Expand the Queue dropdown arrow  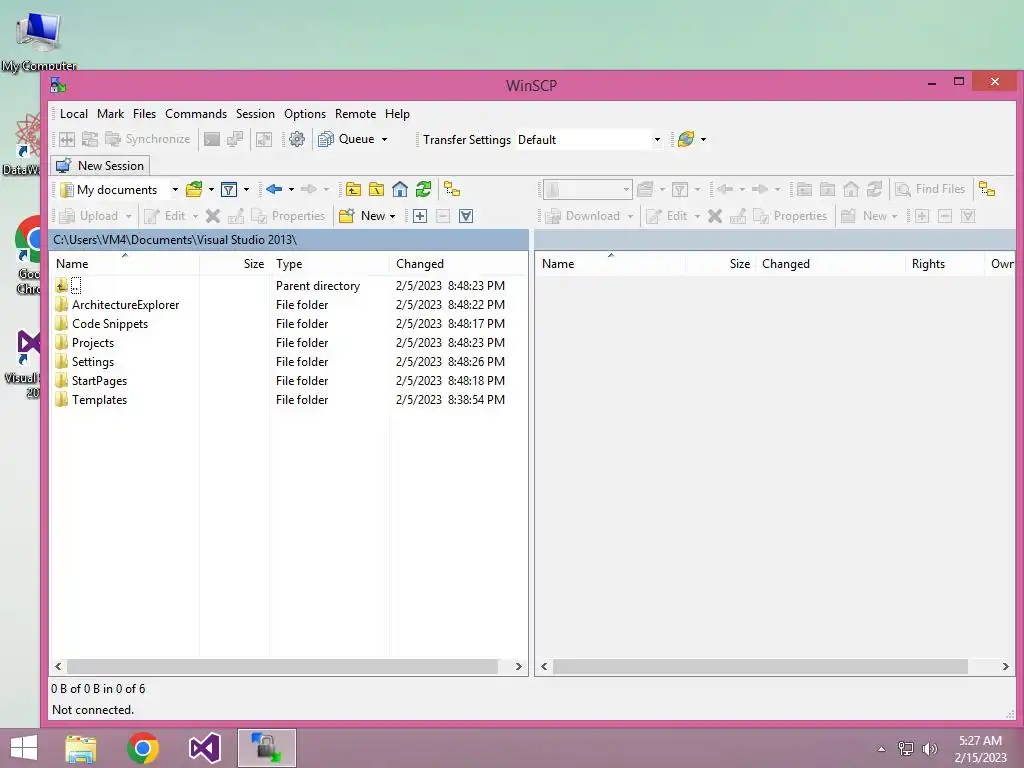385,139
